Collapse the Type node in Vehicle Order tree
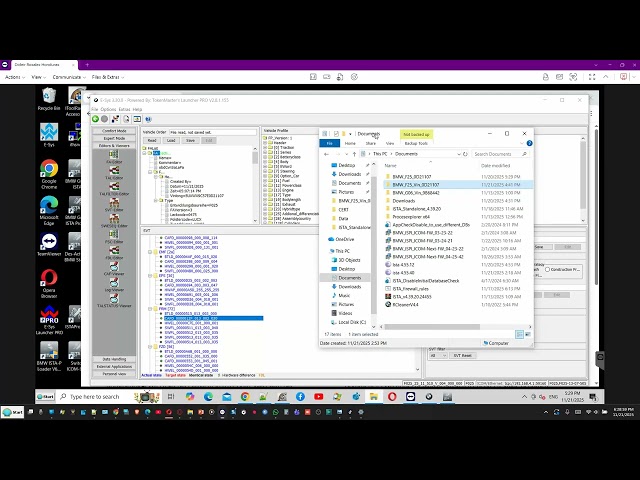 pyautogui.click(x=156, y=200)
